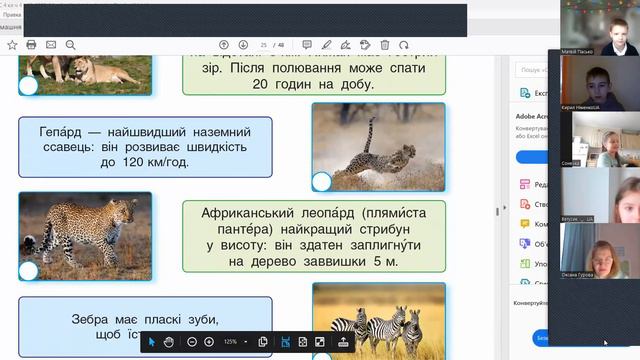Image resolution: width=640 pixels, height=360 pixels.
Task: Zoom in with the plus button
Action: tap(209, 342)
